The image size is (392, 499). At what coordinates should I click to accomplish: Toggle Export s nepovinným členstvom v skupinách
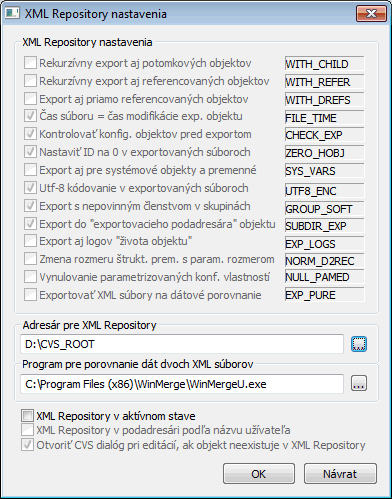pyautogui.click(x=30, y=206)
